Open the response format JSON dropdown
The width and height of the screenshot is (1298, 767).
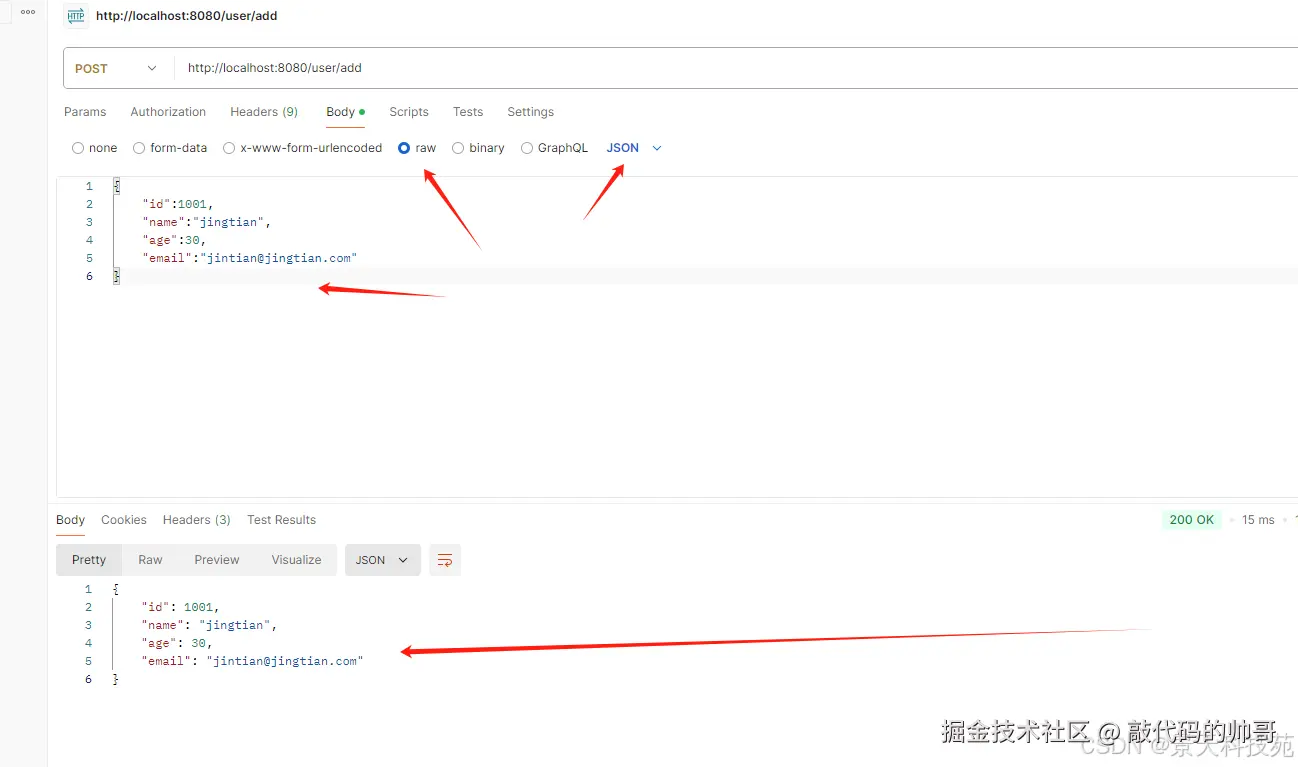pyautogui.click(x=382, y=560)
